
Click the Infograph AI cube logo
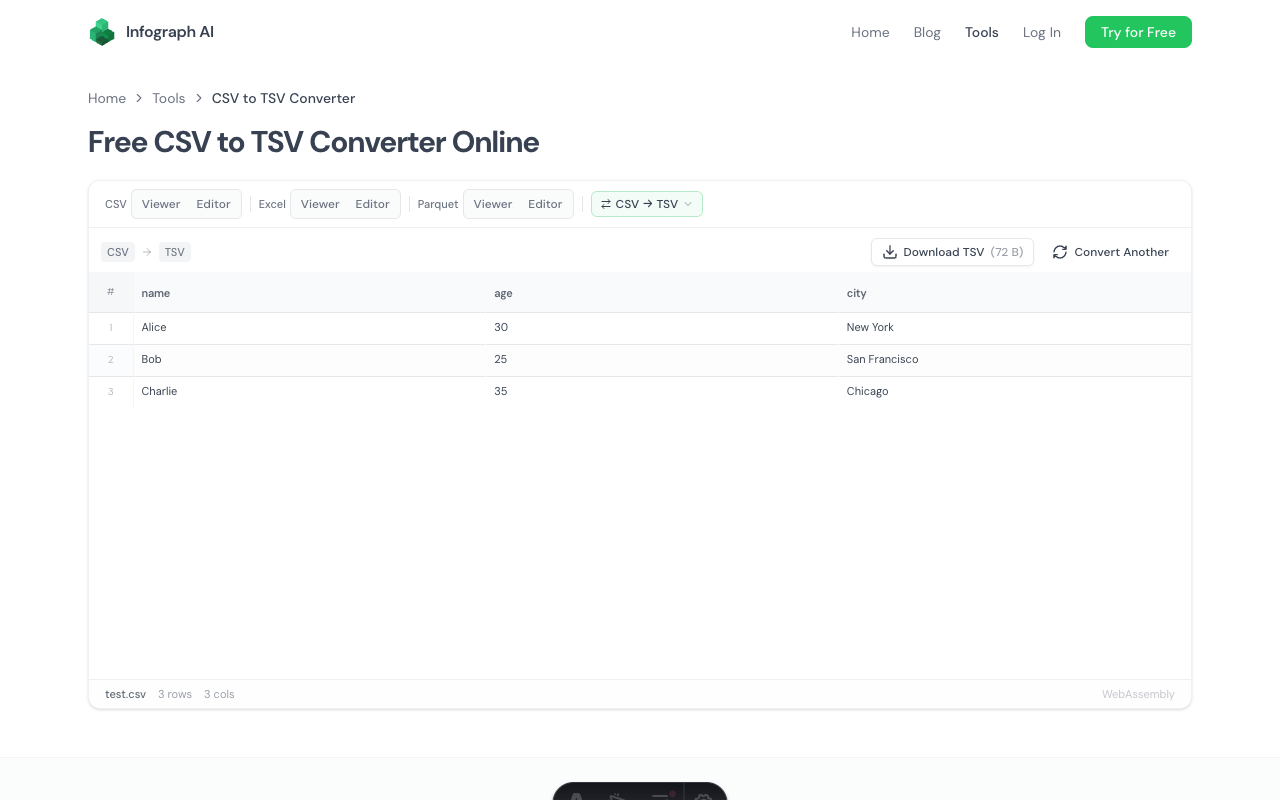[102, 32]
